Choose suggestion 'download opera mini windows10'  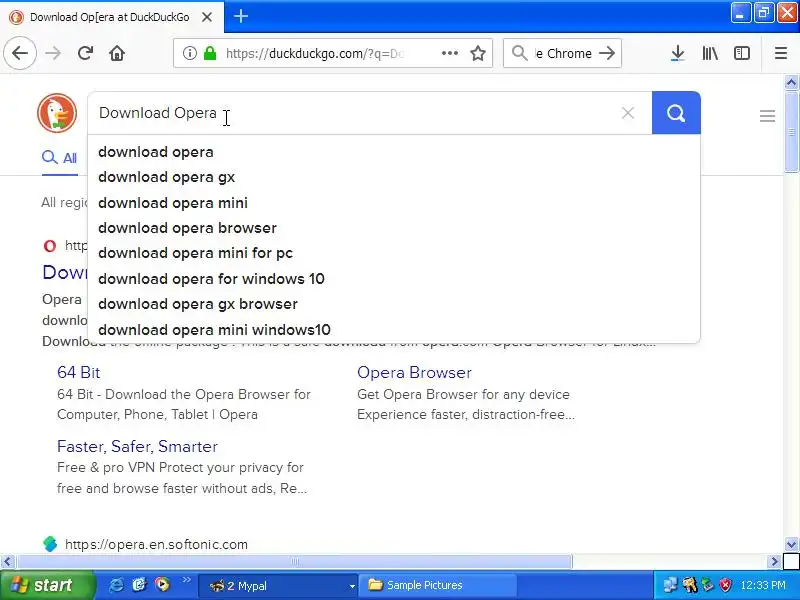pyautogui.click(x=393, y=330)
